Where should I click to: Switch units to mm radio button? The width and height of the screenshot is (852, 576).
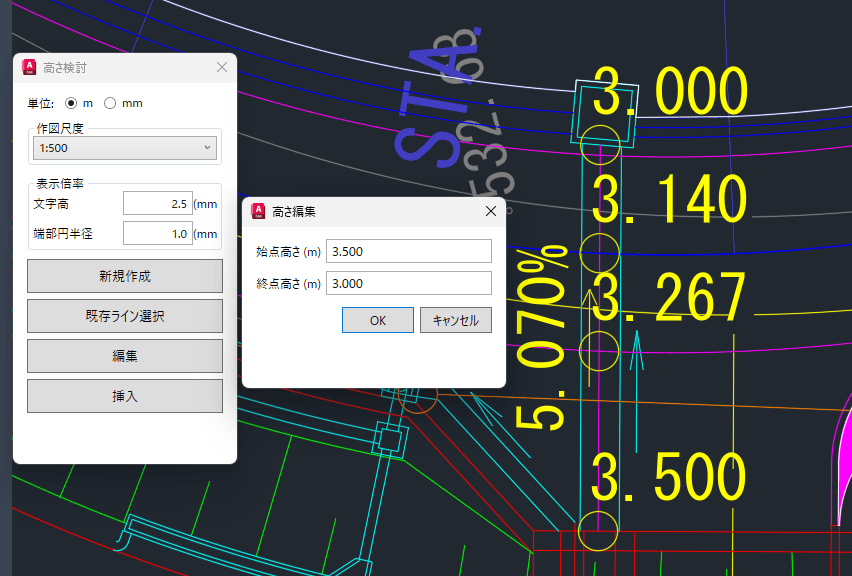click(110, 103)
